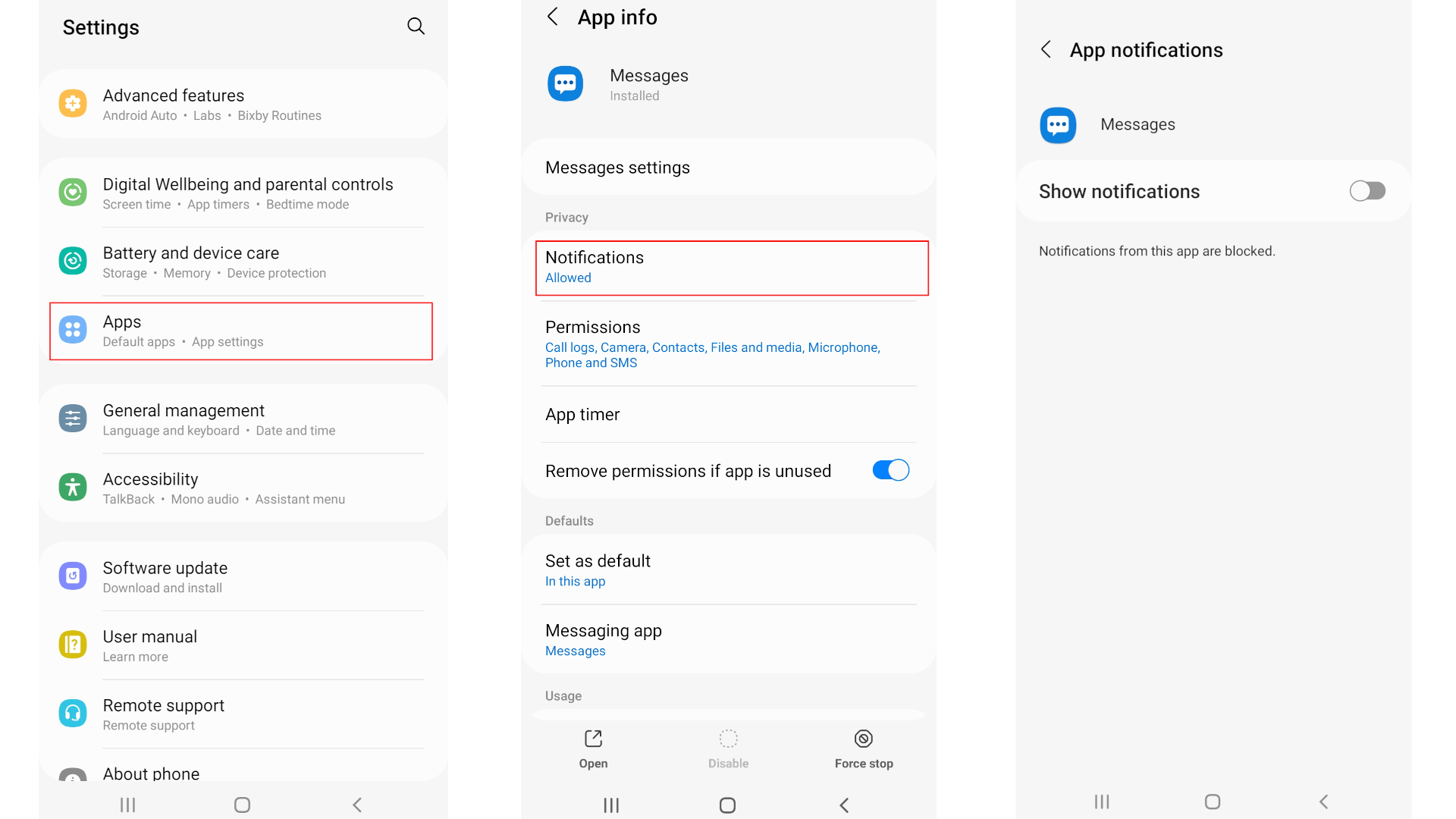Image resolution: width=1456 pixels, height=819 pixels.
Task: Tap the Messages app icon on App info
Action: (565, 83)
